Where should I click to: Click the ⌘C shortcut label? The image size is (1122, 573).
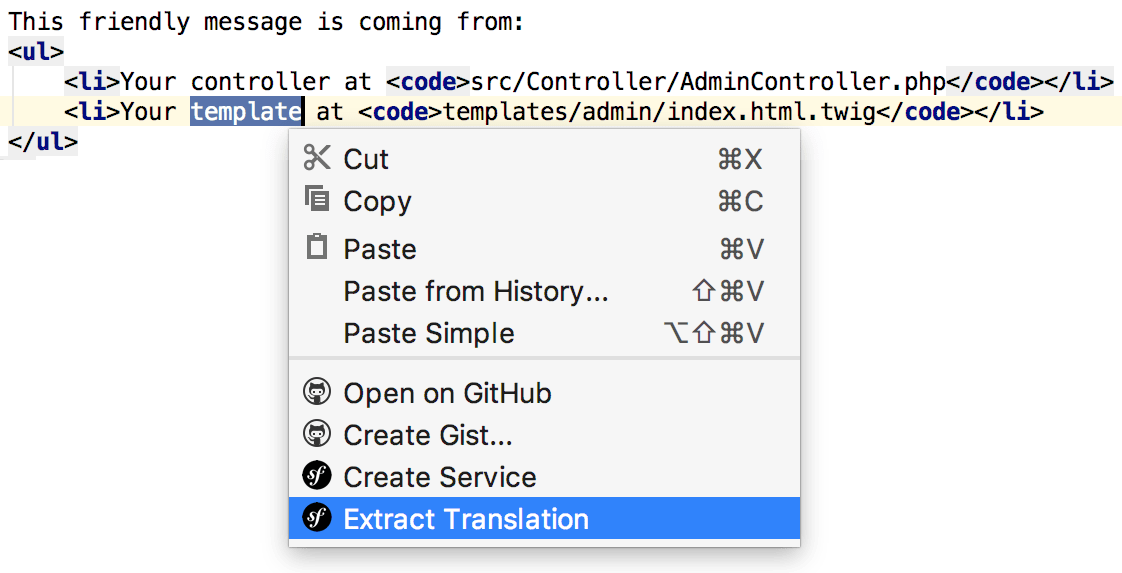tap(741, 202)
